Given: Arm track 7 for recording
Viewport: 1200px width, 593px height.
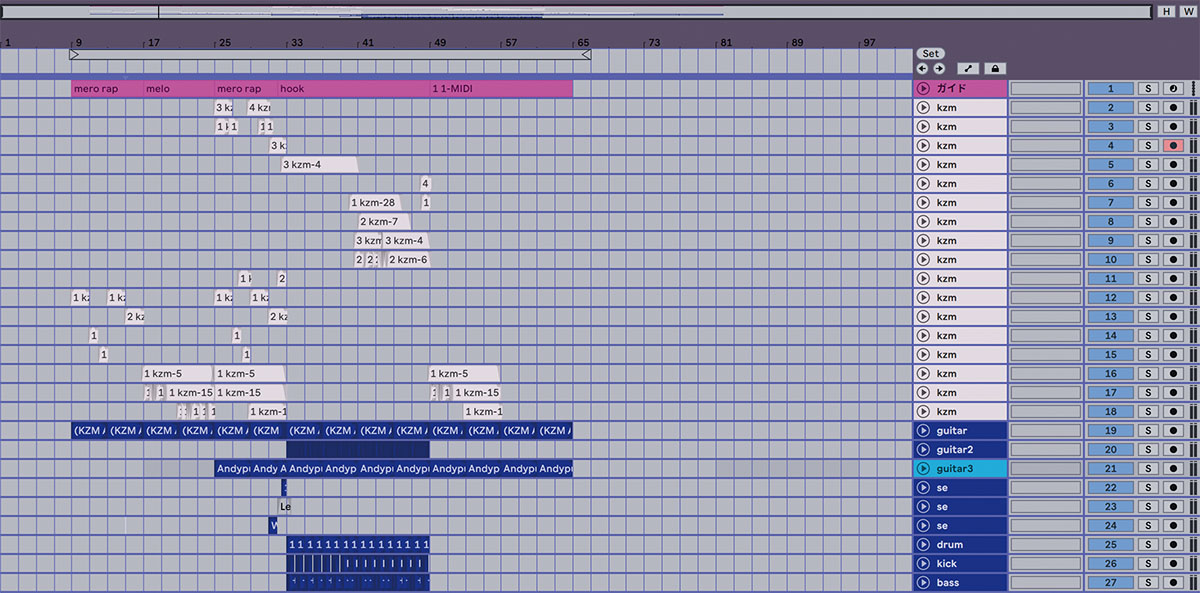Looking at the screenshot, I should [1174, 203].
